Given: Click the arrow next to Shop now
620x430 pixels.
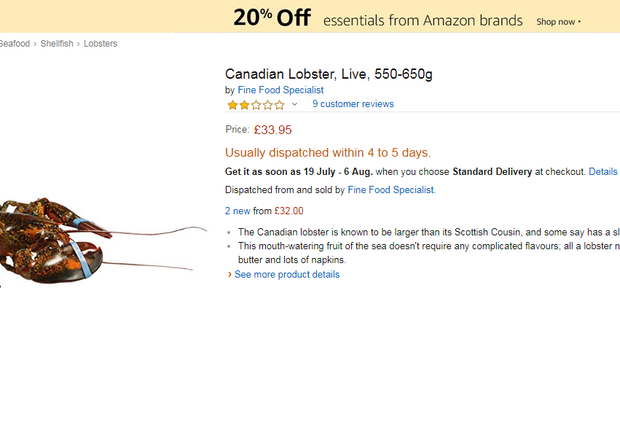Looking at the screenshot, I should point(579,21).
